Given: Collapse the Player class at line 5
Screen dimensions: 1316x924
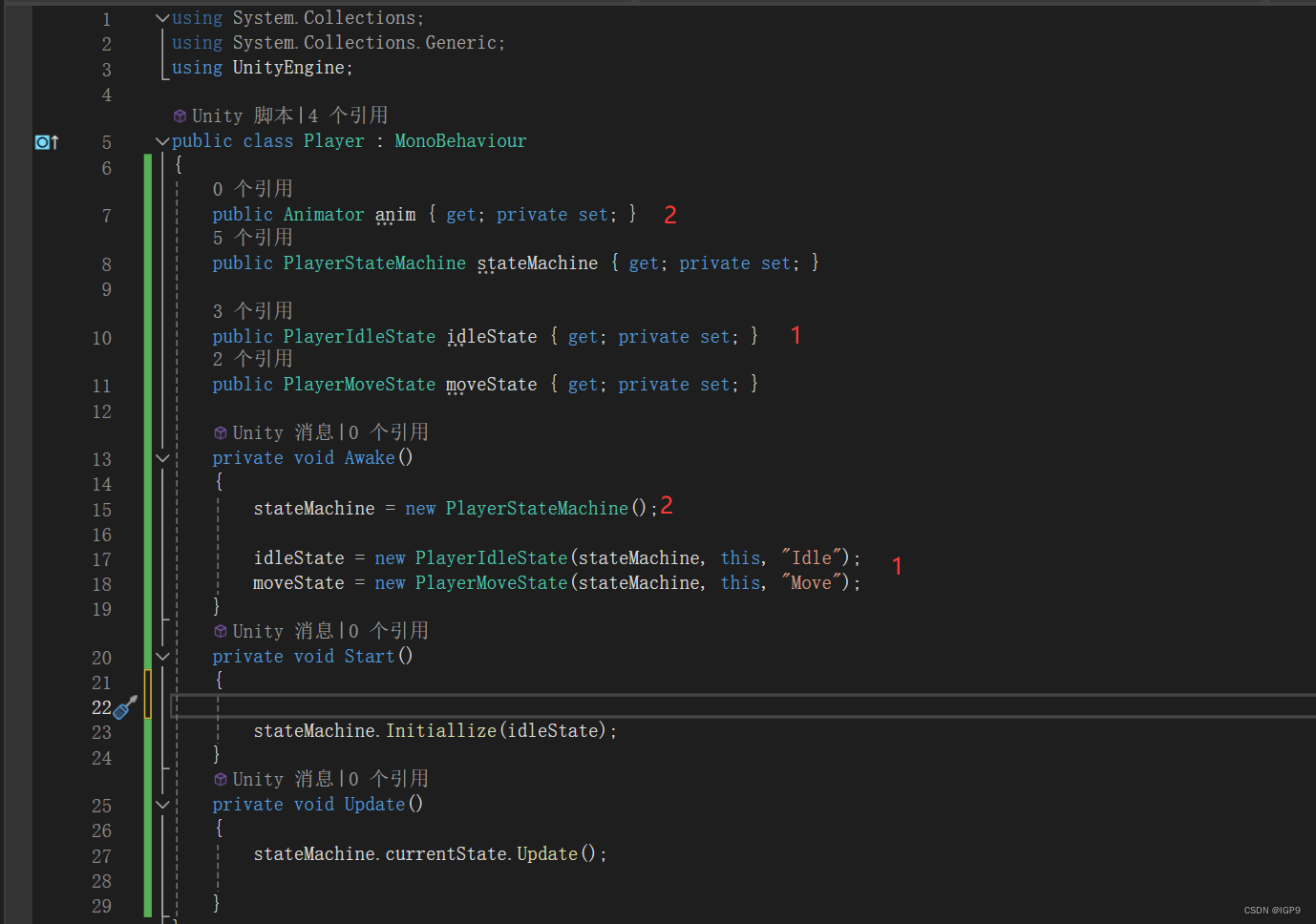Looking at the screenshot, I should pyautogui.click(x=162, y=141).
